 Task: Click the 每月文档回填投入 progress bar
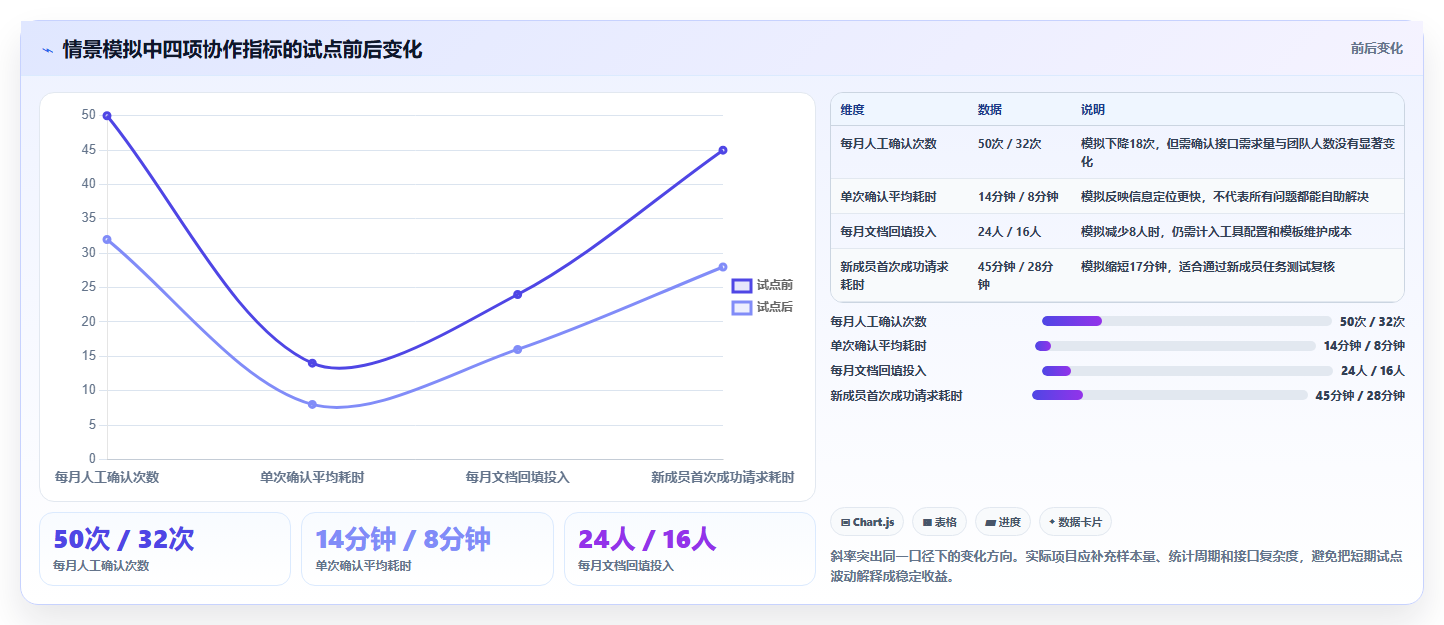pos(1187,371)
